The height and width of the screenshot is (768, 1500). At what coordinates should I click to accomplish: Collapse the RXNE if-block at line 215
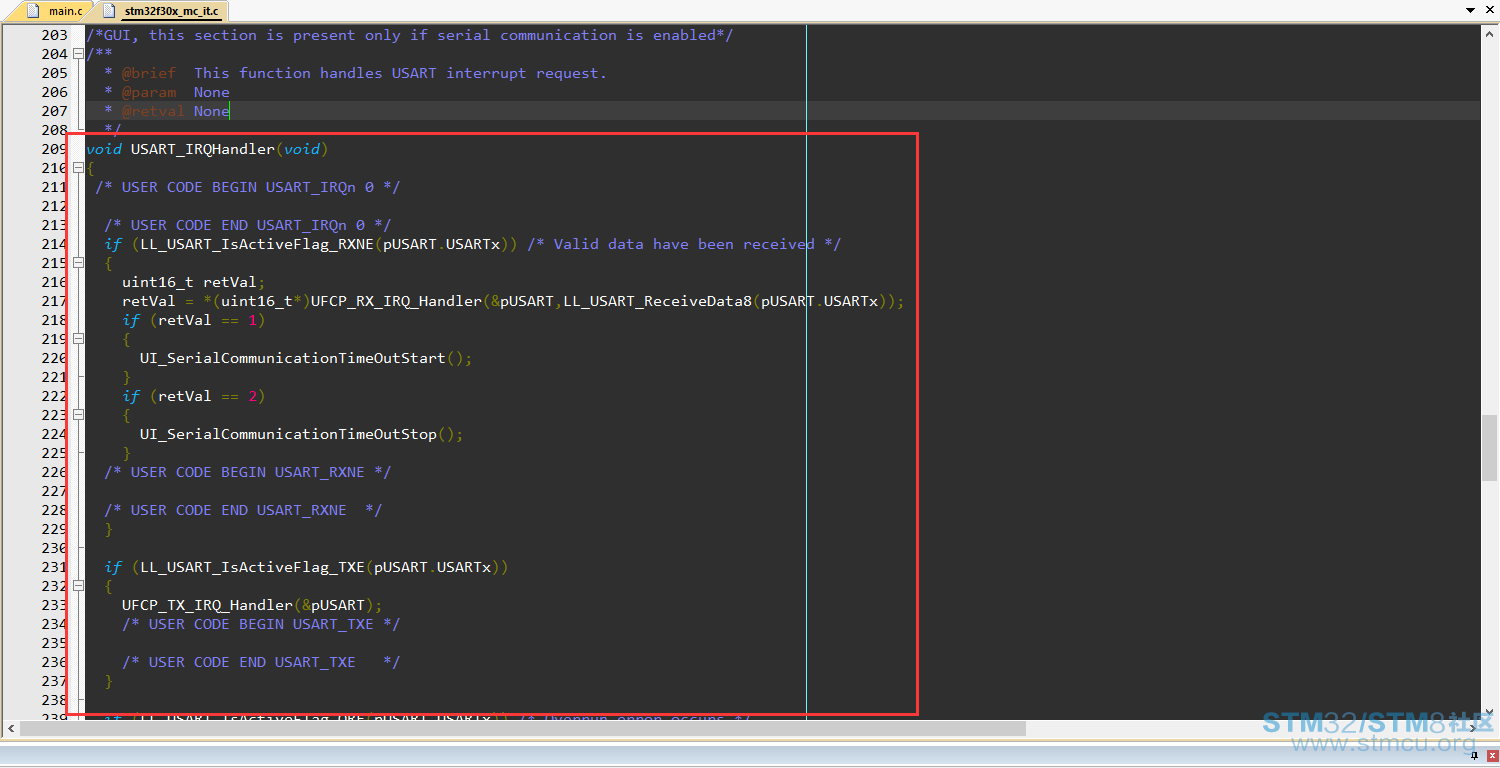[x=78, y=263]
